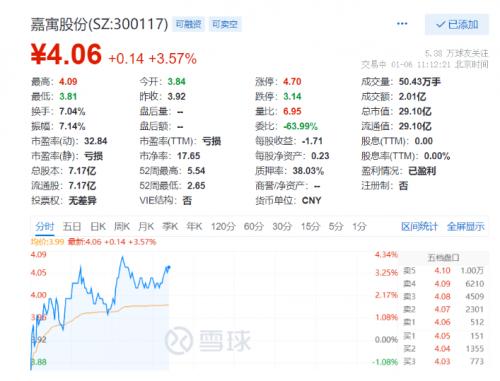Click the 可融资 tag badge
Image resolution: width=500 pixels, height=381 pixels.
188,24
